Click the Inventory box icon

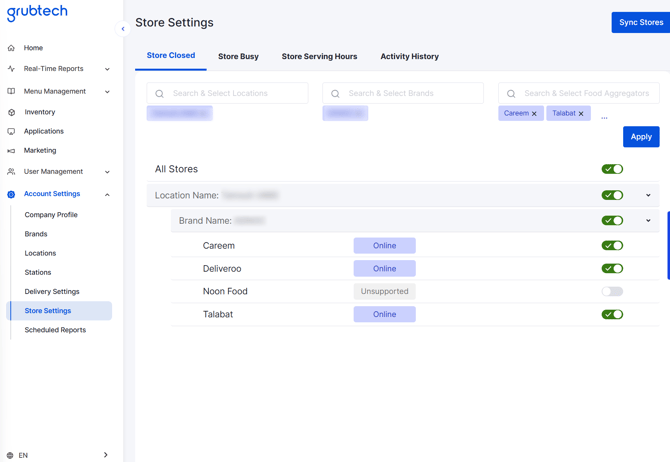coord(11,112)
